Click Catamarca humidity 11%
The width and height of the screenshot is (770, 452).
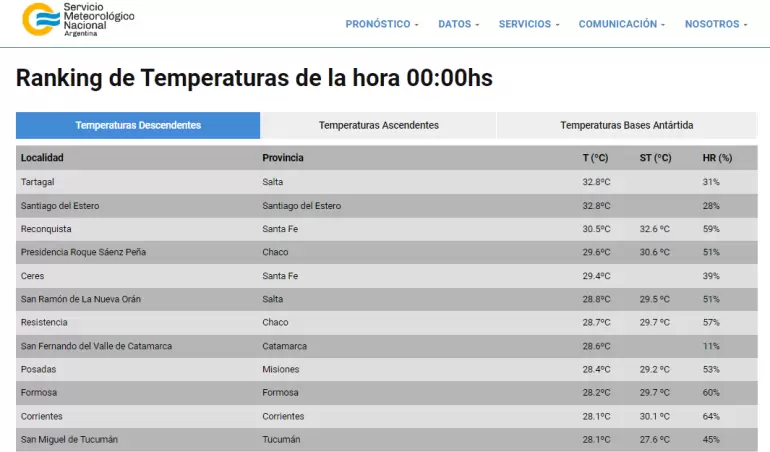point(711,346)
